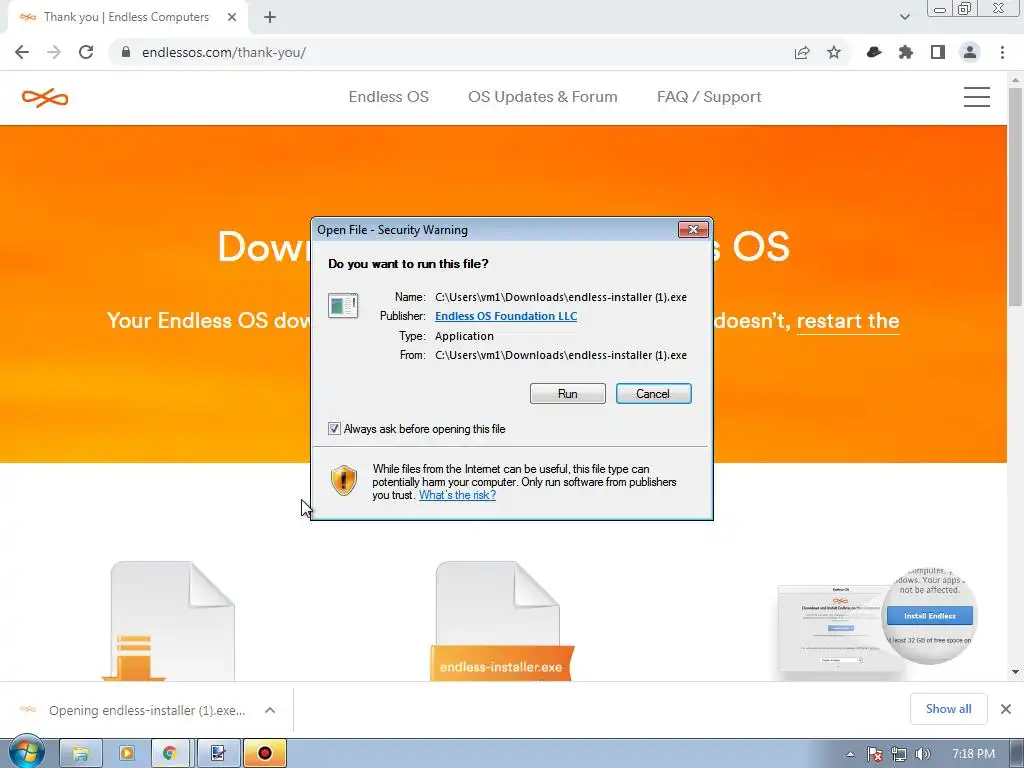Screen dimensions: 1024x768
Task: Click the browser back arrow
Action: [22, 52]
